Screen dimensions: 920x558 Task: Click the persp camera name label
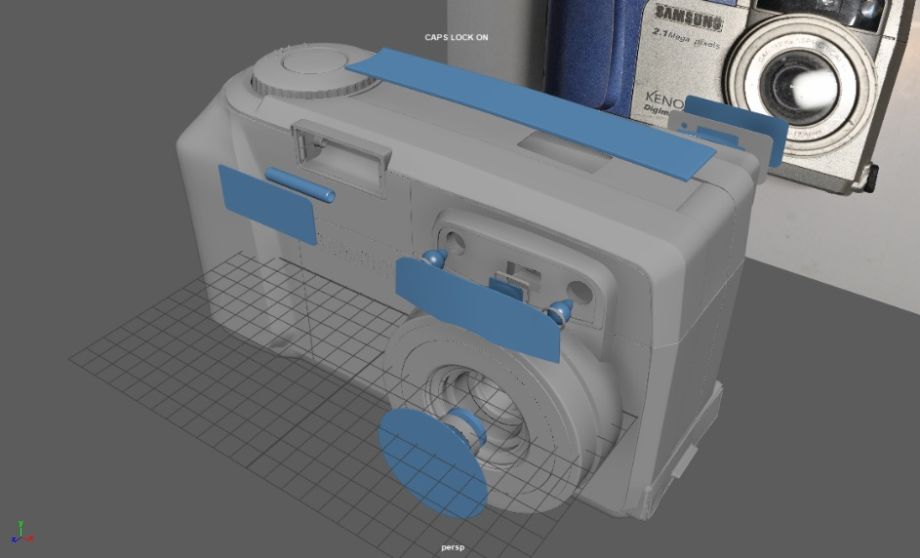tap(454, 547)
